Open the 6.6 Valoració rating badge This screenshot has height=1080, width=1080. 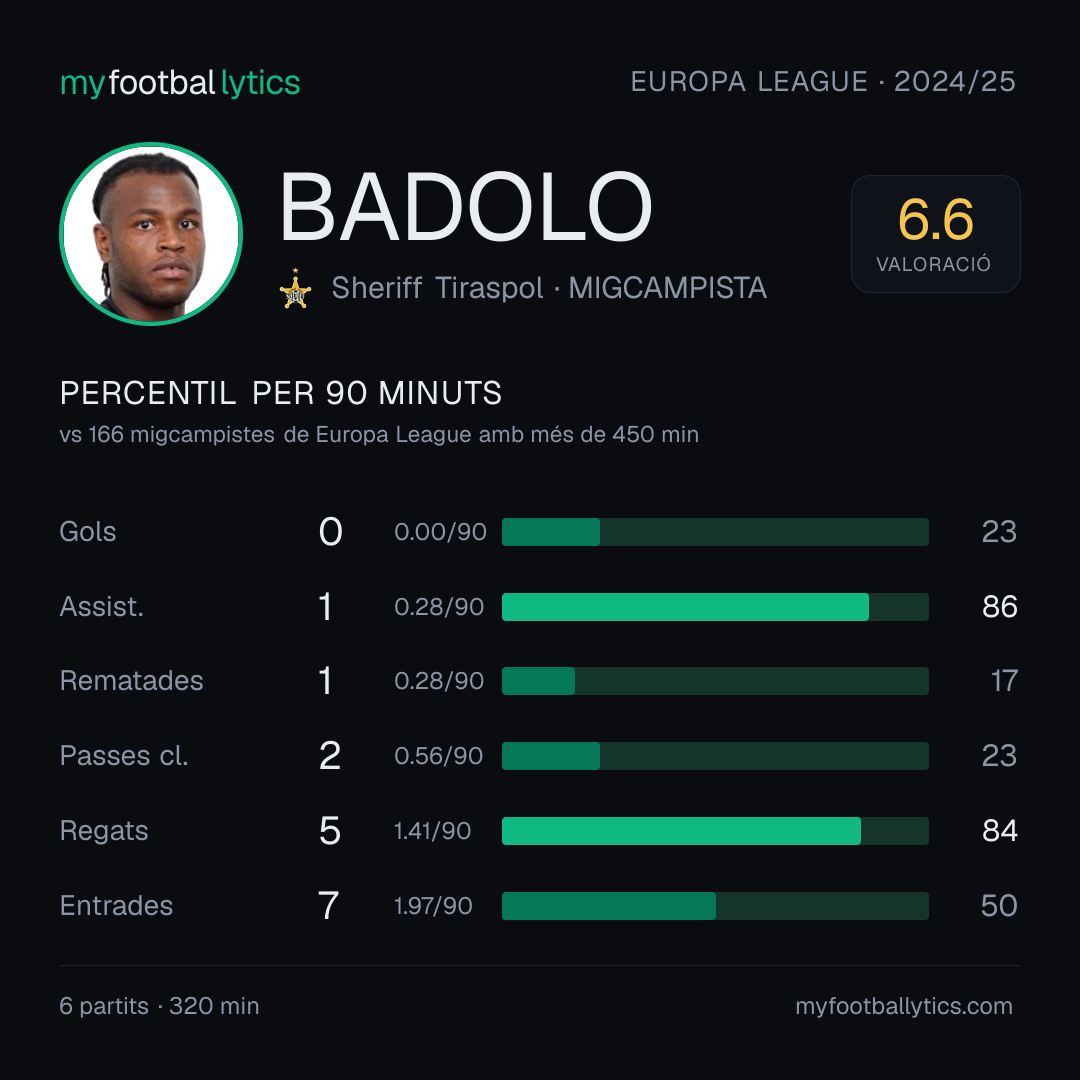click(x=935, y=234)
